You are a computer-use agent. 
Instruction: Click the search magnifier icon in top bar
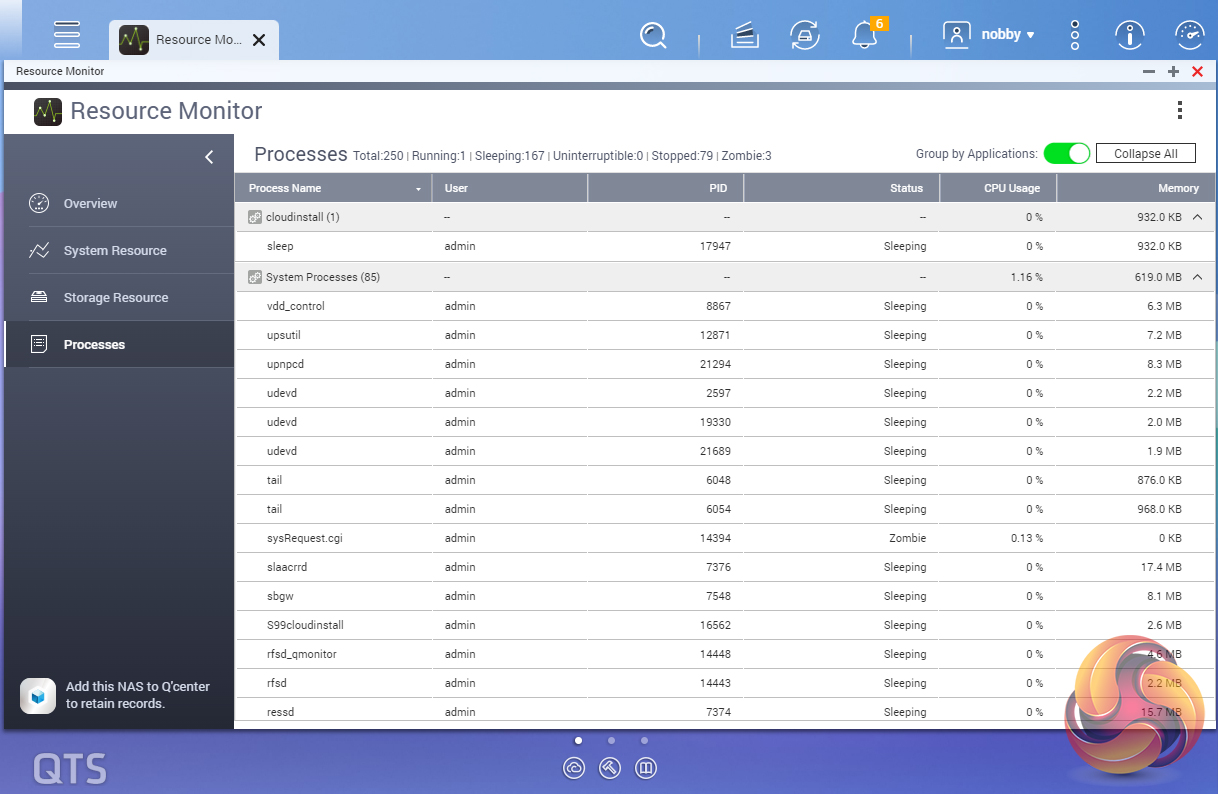pyautogui.click(x=653, y=36)
